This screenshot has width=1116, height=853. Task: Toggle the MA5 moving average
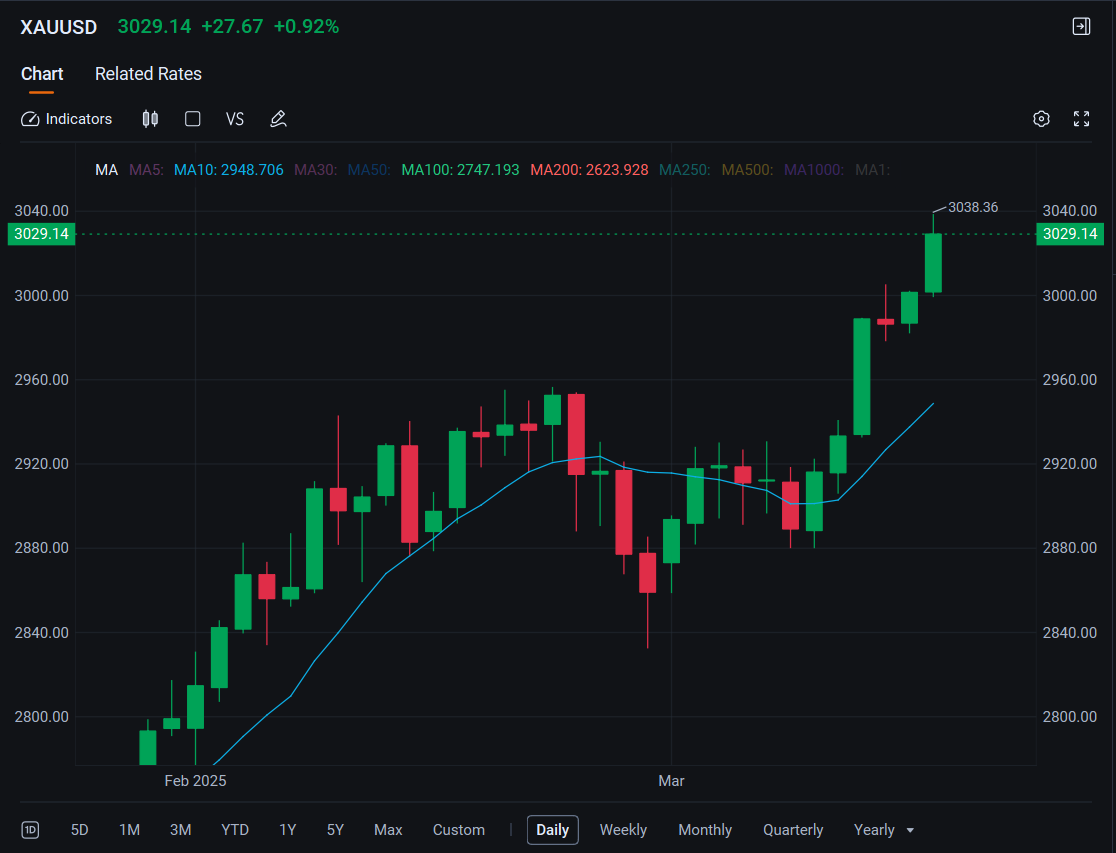(x=146, y=170)
